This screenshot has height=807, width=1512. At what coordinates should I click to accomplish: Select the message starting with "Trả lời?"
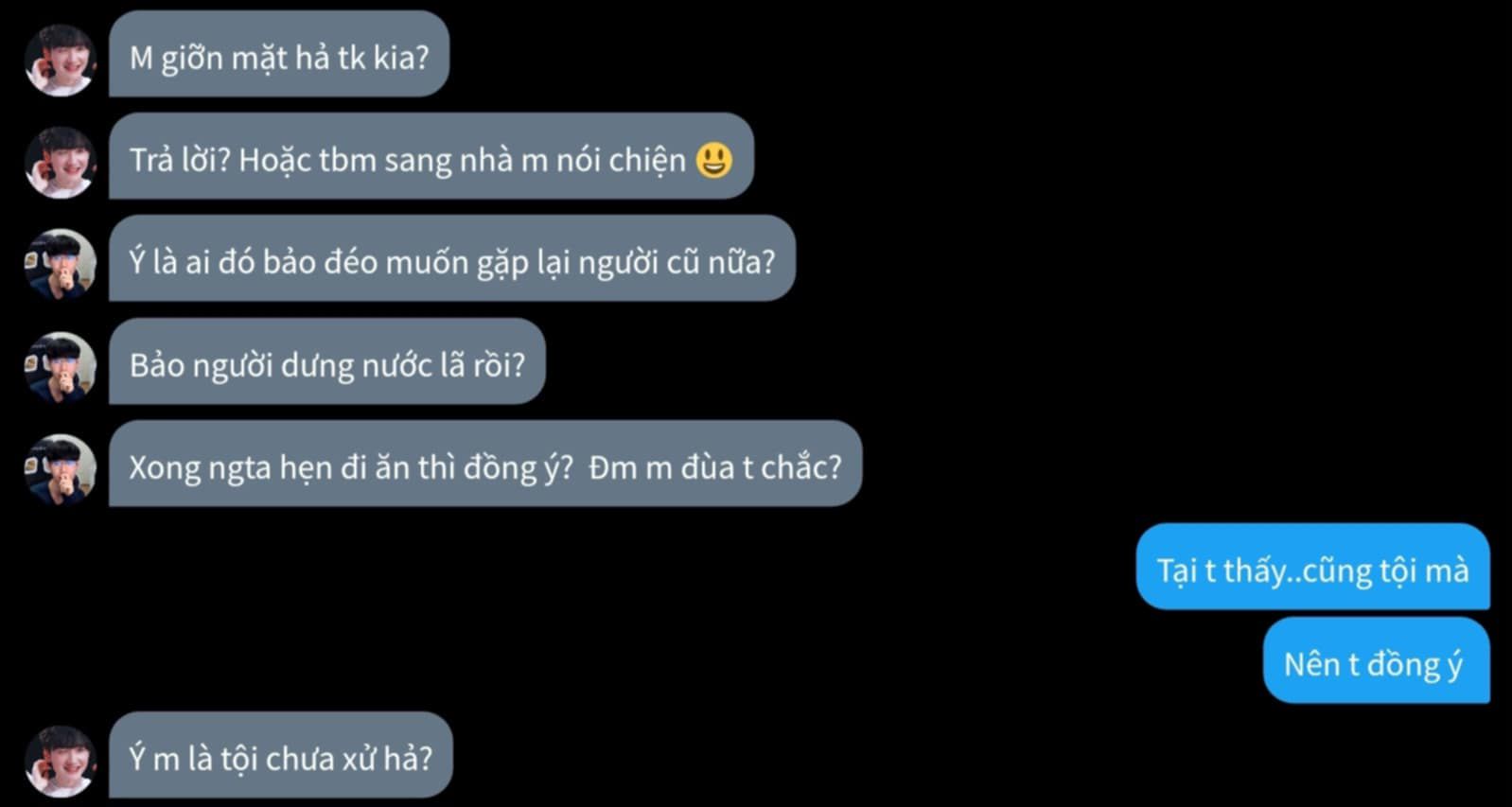(431, 156)
